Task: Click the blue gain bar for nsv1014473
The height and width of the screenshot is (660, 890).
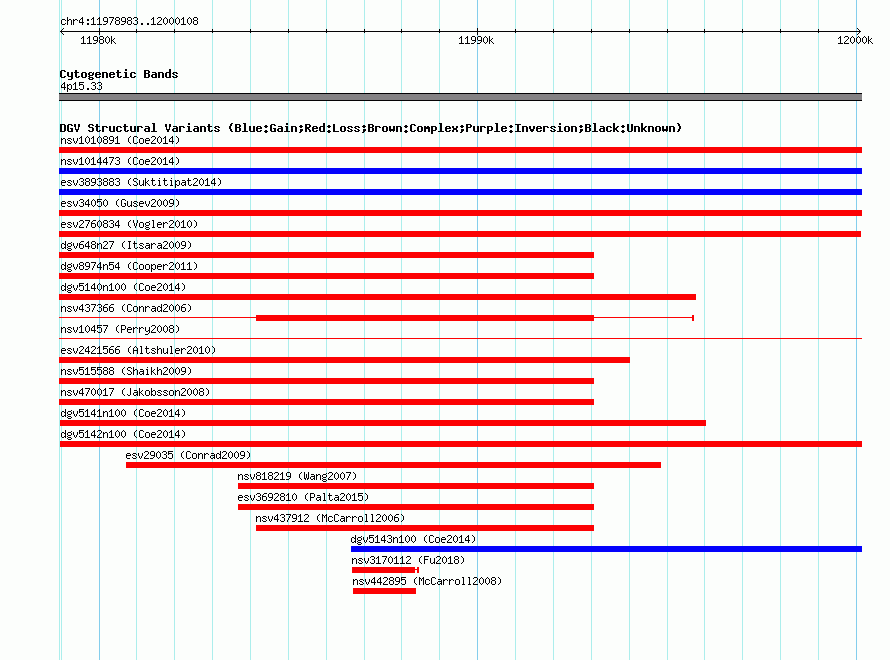Action: tap(460, 171)
